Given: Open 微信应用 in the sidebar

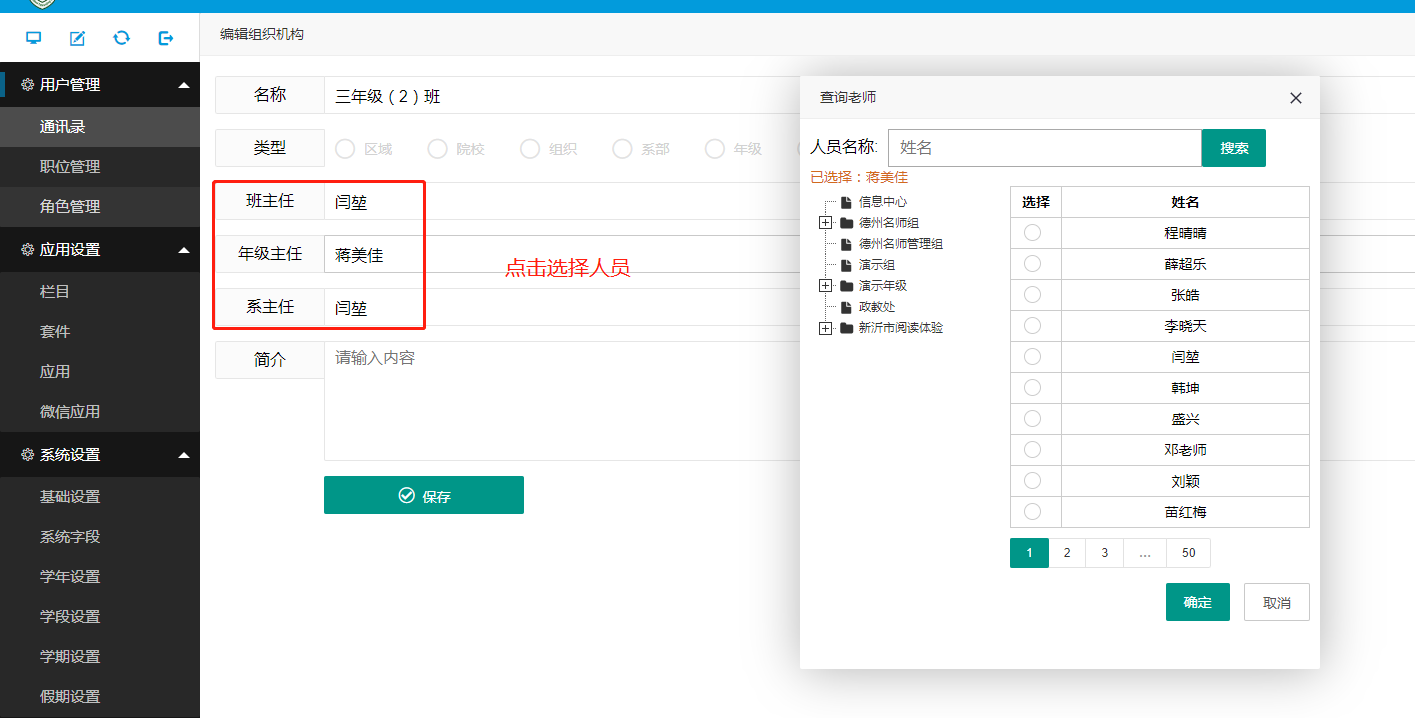Looking at the screenshot, I should pos(100,412).
